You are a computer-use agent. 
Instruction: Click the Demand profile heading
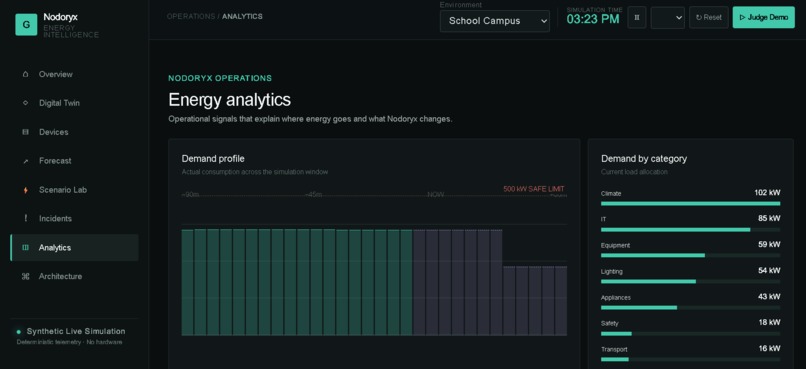coord(213,159)
